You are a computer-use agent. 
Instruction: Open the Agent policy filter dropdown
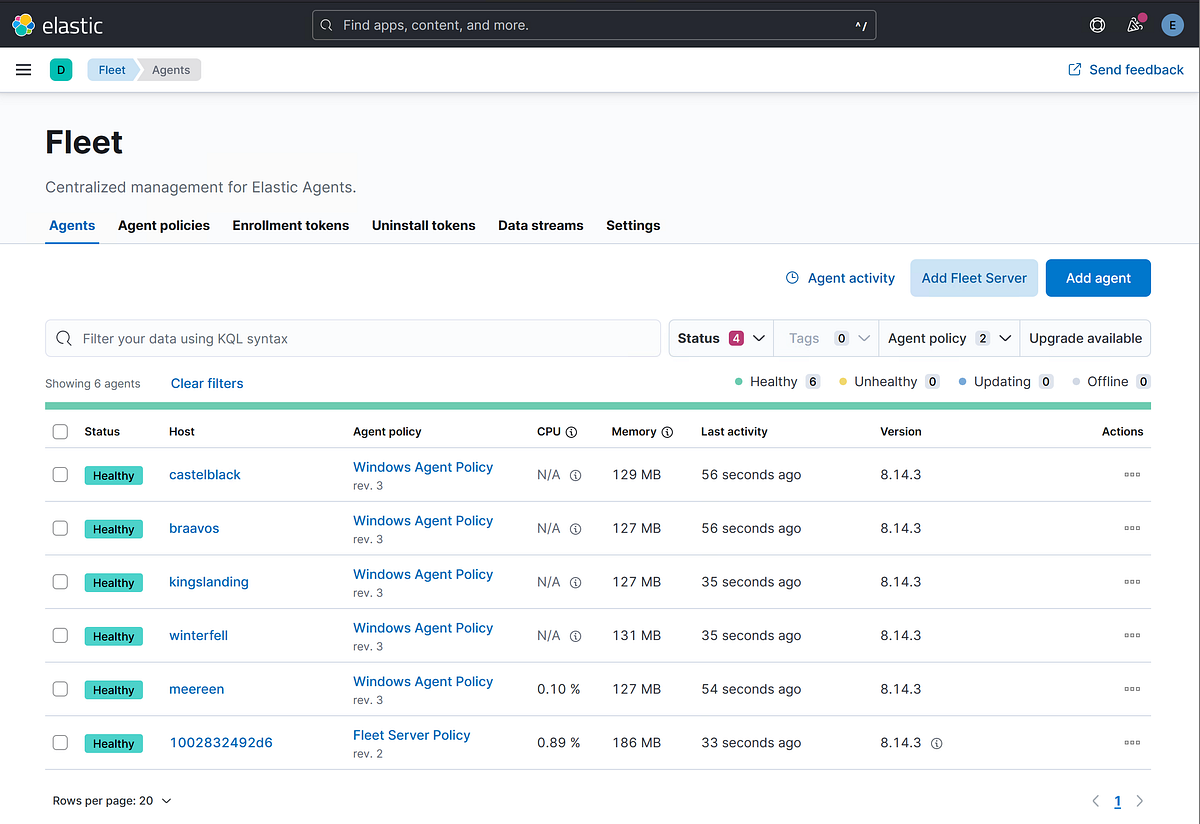pos(948,338)
